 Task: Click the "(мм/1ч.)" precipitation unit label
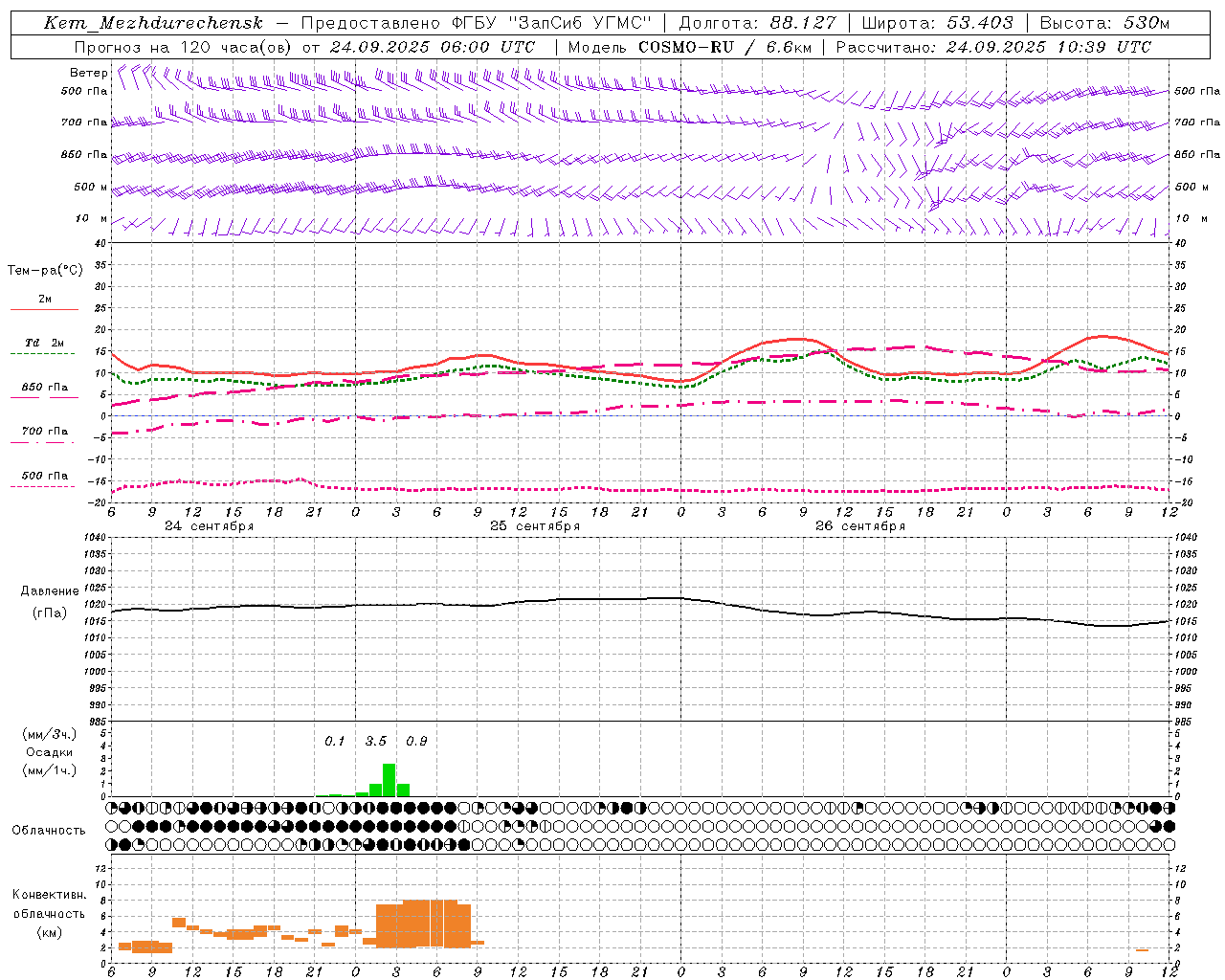pos(49,770)
